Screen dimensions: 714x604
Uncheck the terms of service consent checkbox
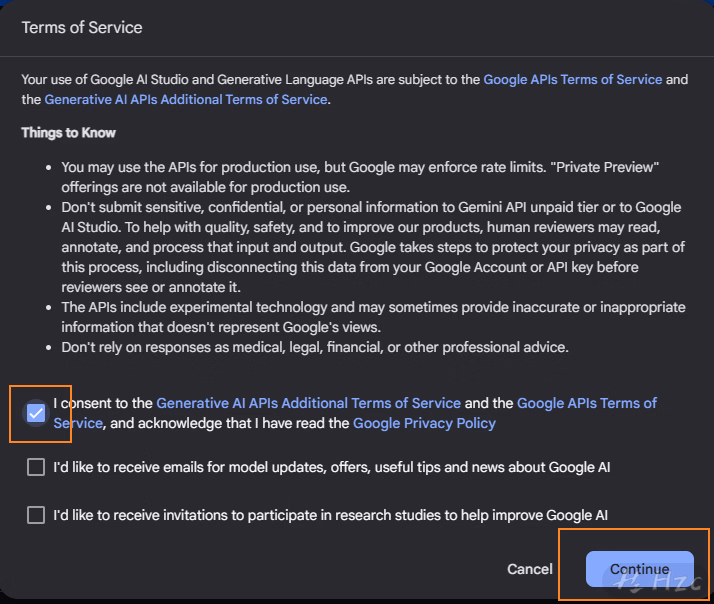pyautogui.click(x=36, y=413)
